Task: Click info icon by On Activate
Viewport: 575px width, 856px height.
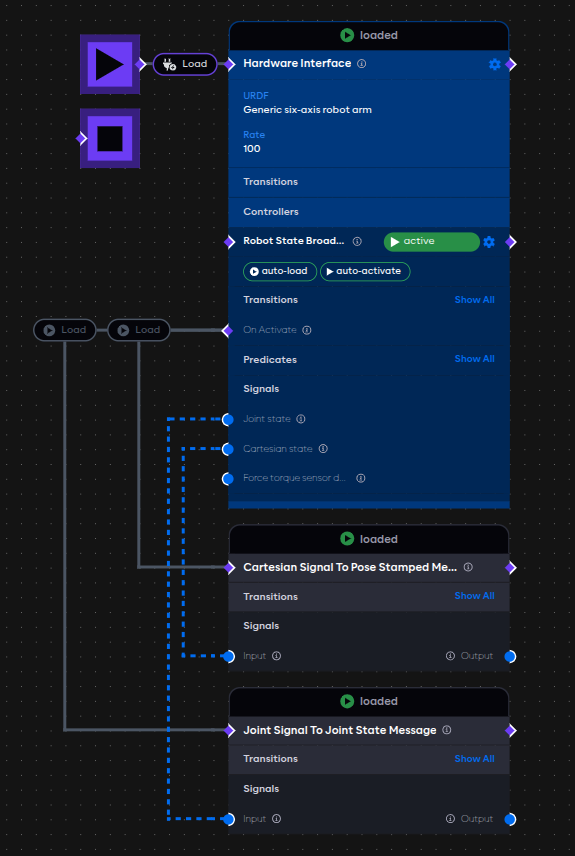Action: click(x=307, y=330)
